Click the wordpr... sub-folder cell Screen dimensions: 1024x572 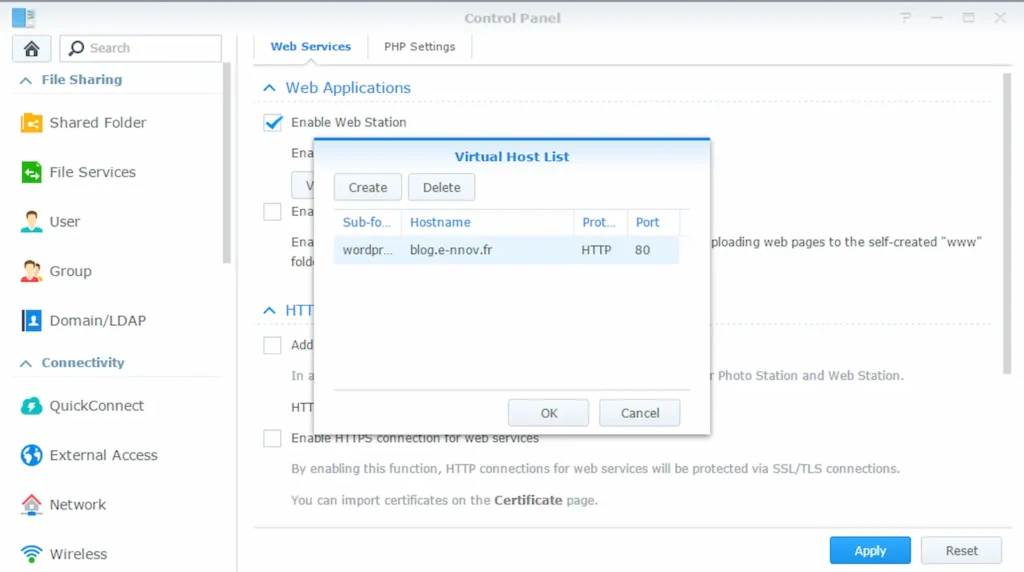[368, 250]
